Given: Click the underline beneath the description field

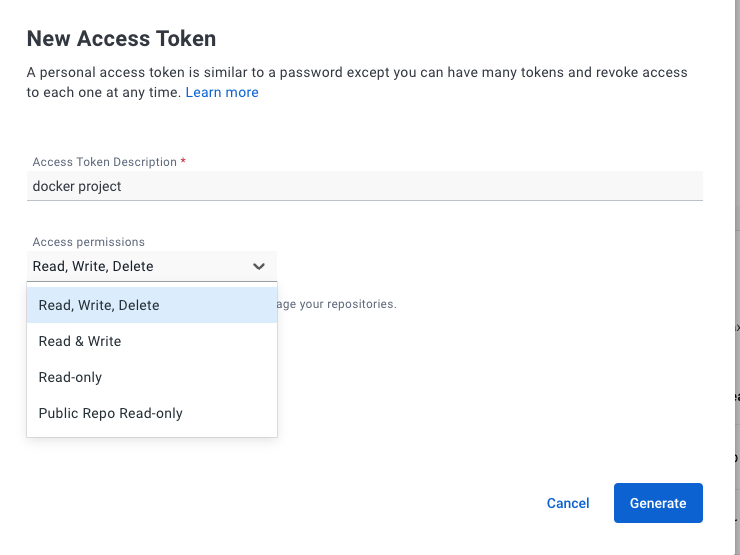Looking at the screenshot, I should [x=364, y=200].
